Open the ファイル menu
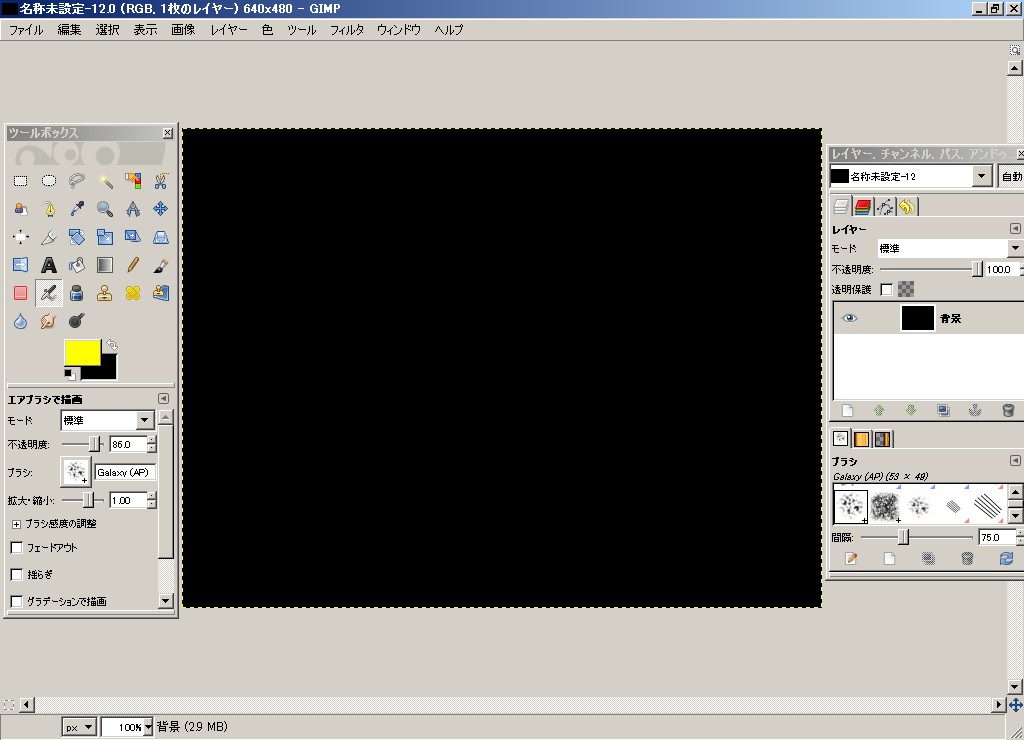The width and height of the screenshot is (1024, 740). [x=26, y=29]
